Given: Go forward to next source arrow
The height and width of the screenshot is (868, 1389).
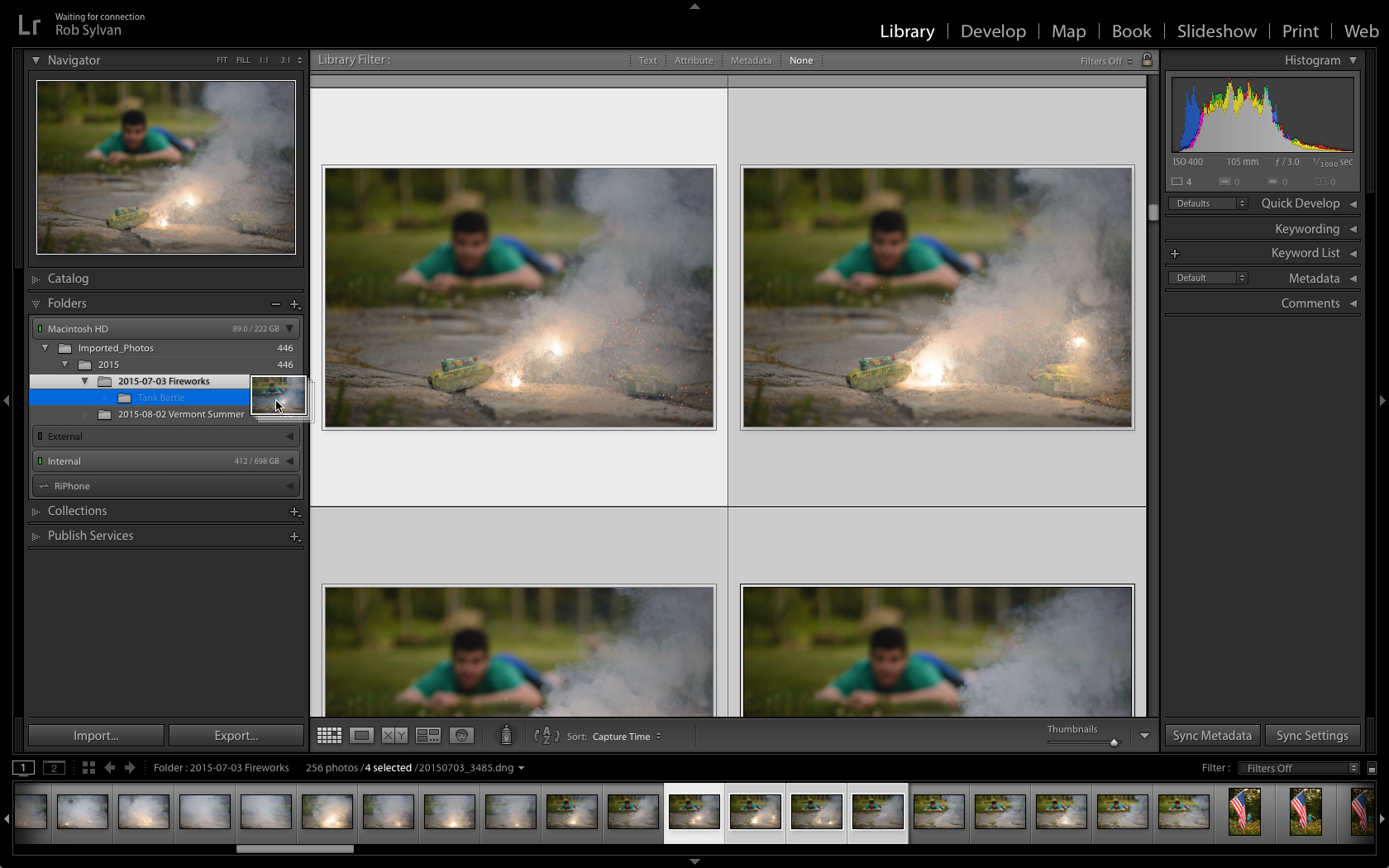Looking at the screenshot, I should click(x=130, y=767).
